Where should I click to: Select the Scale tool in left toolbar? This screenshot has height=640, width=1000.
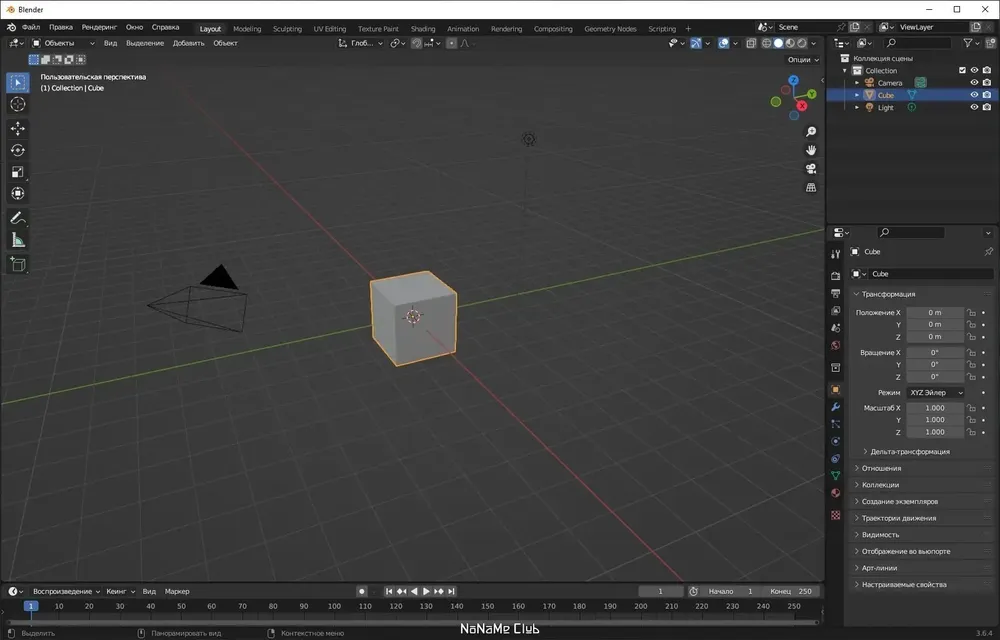(x=17, y=172)
